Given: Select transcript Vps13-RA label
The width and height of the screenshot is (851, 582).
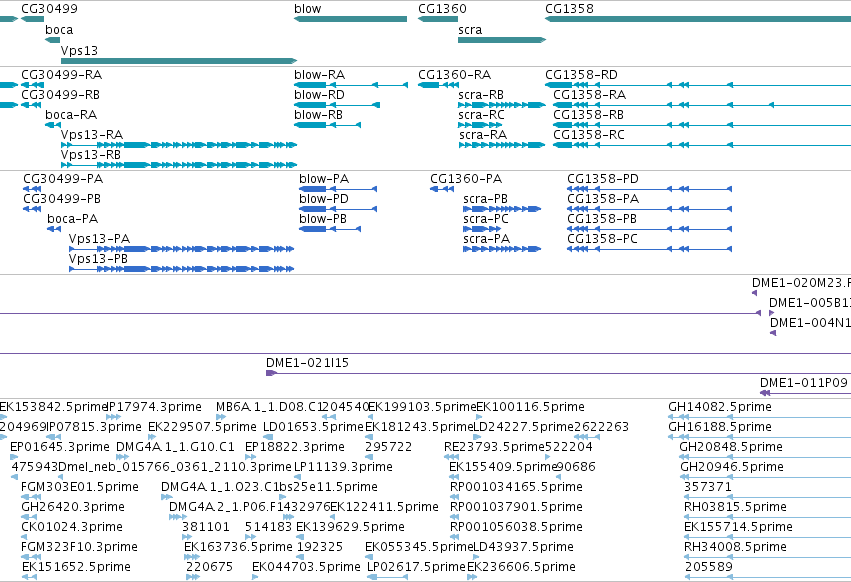Looking at the screenshot, I should pos(92,135).
